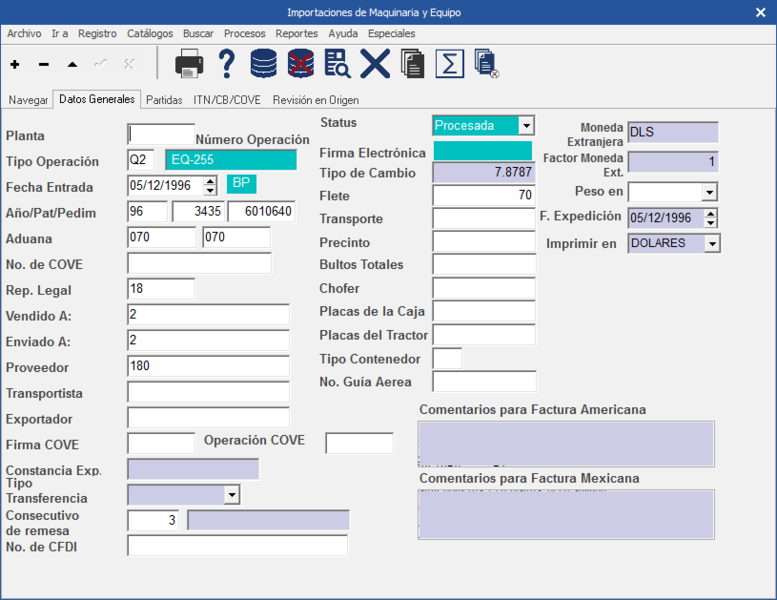Click the greyed checkmark save icon

101,64
